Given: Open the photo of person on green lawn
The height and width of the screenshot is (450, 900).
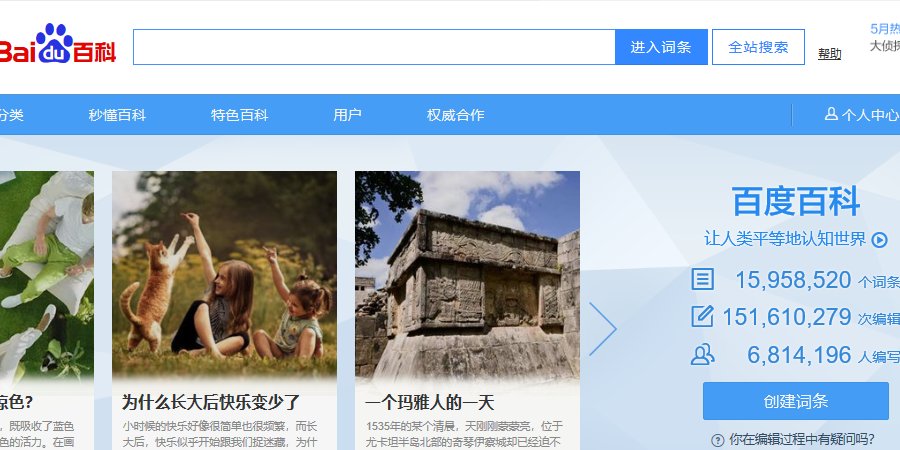Looking at the screenshot, I should pos(46,274).
